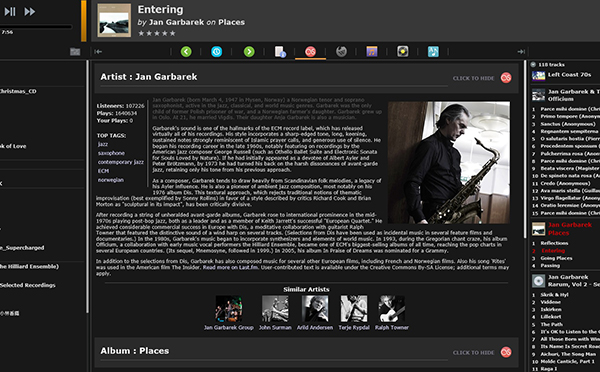Collapse left panel with left-bar arrow
600x372 pixels.
98,51
